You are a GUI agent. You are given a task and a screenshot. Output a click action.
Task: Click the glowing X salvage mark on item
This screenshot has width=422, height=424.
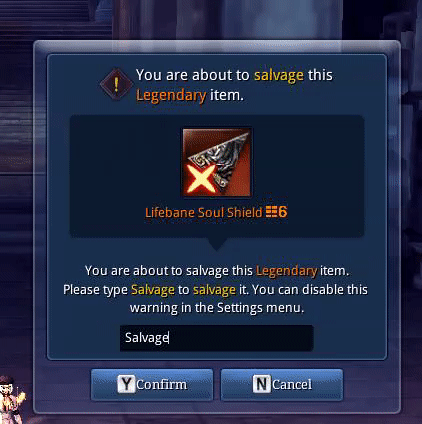200,178
